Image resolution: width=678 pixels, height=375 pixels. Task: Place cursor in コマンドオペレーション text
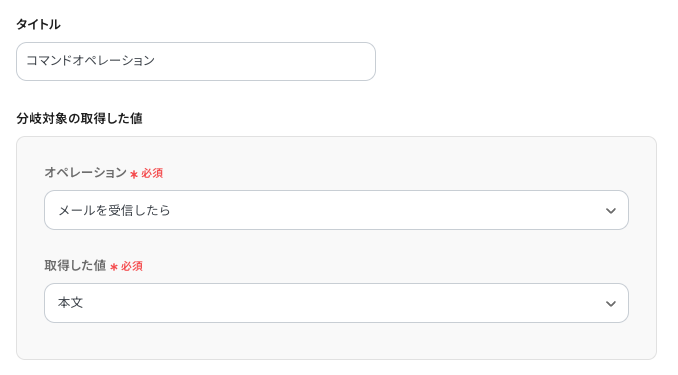click(90, 61)
